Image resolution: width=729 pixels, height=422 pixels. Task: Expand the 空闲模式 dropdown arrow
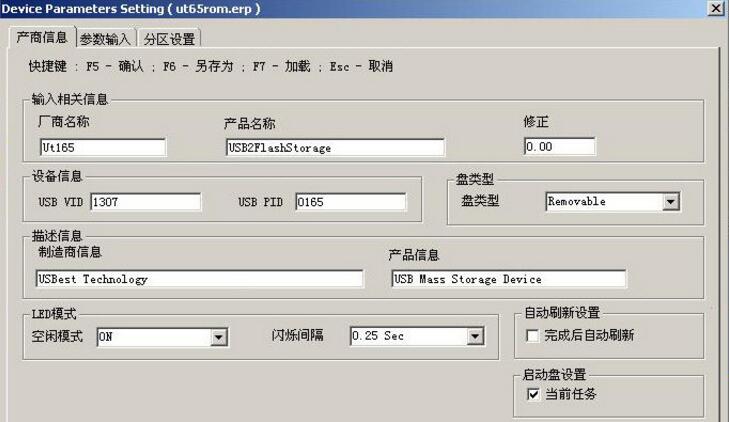(218, 337)
